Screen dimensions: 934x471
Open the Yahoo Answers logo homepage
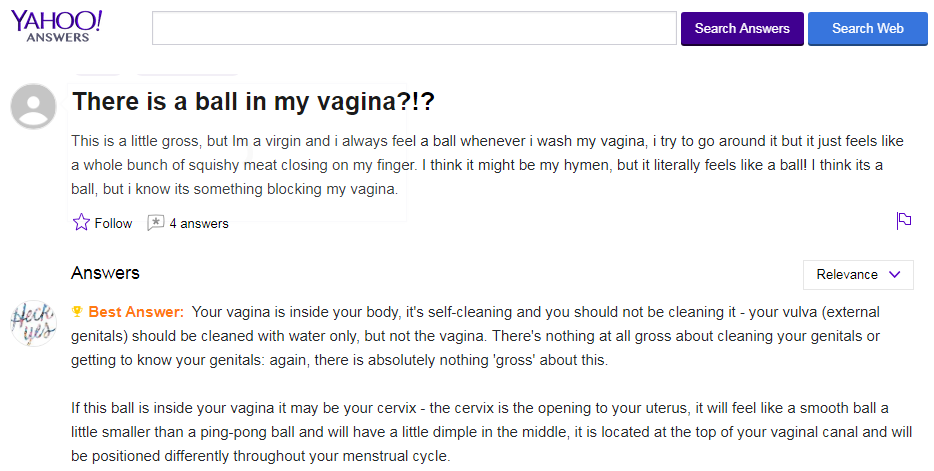pos(57,26)
